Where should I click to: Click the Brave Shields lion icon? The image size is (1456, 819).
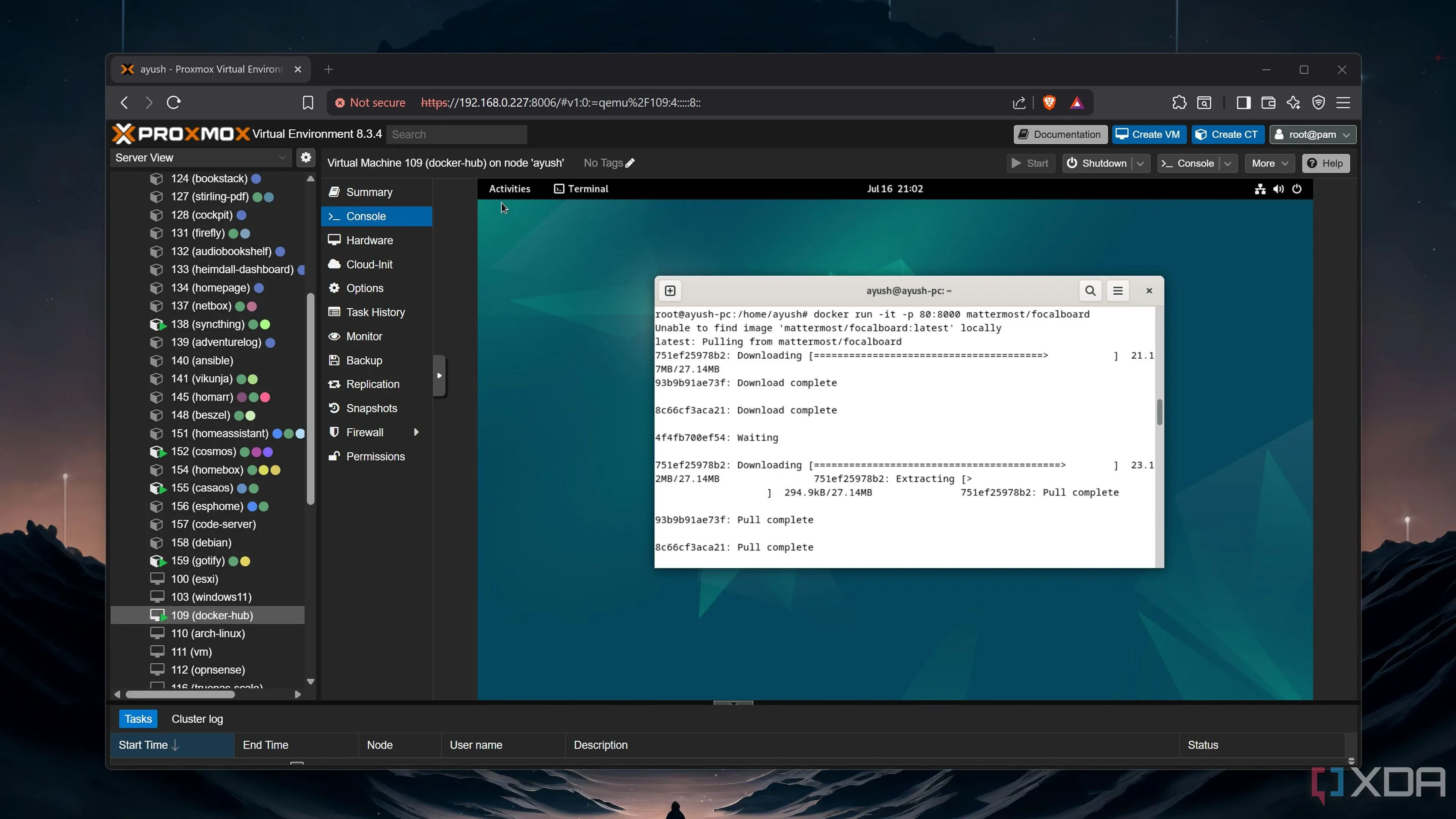pyautogui.click(x=1049, y=102)
